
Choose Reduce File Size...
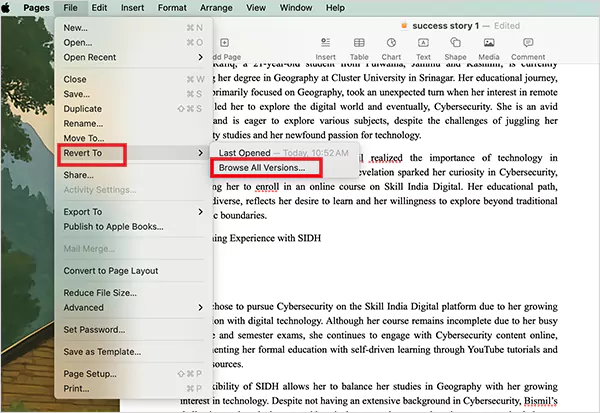point(133,293)
